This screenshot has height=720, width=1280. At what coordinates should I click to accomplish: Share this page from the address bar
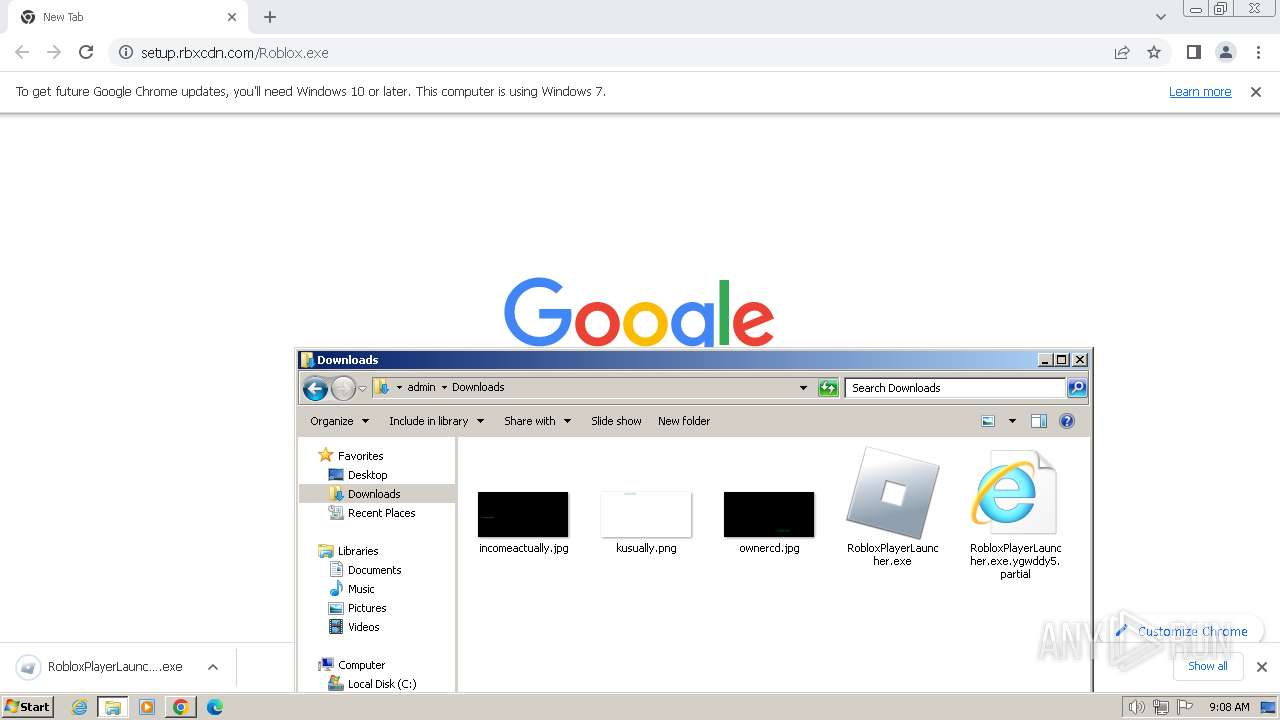[x=1122, y=52]
